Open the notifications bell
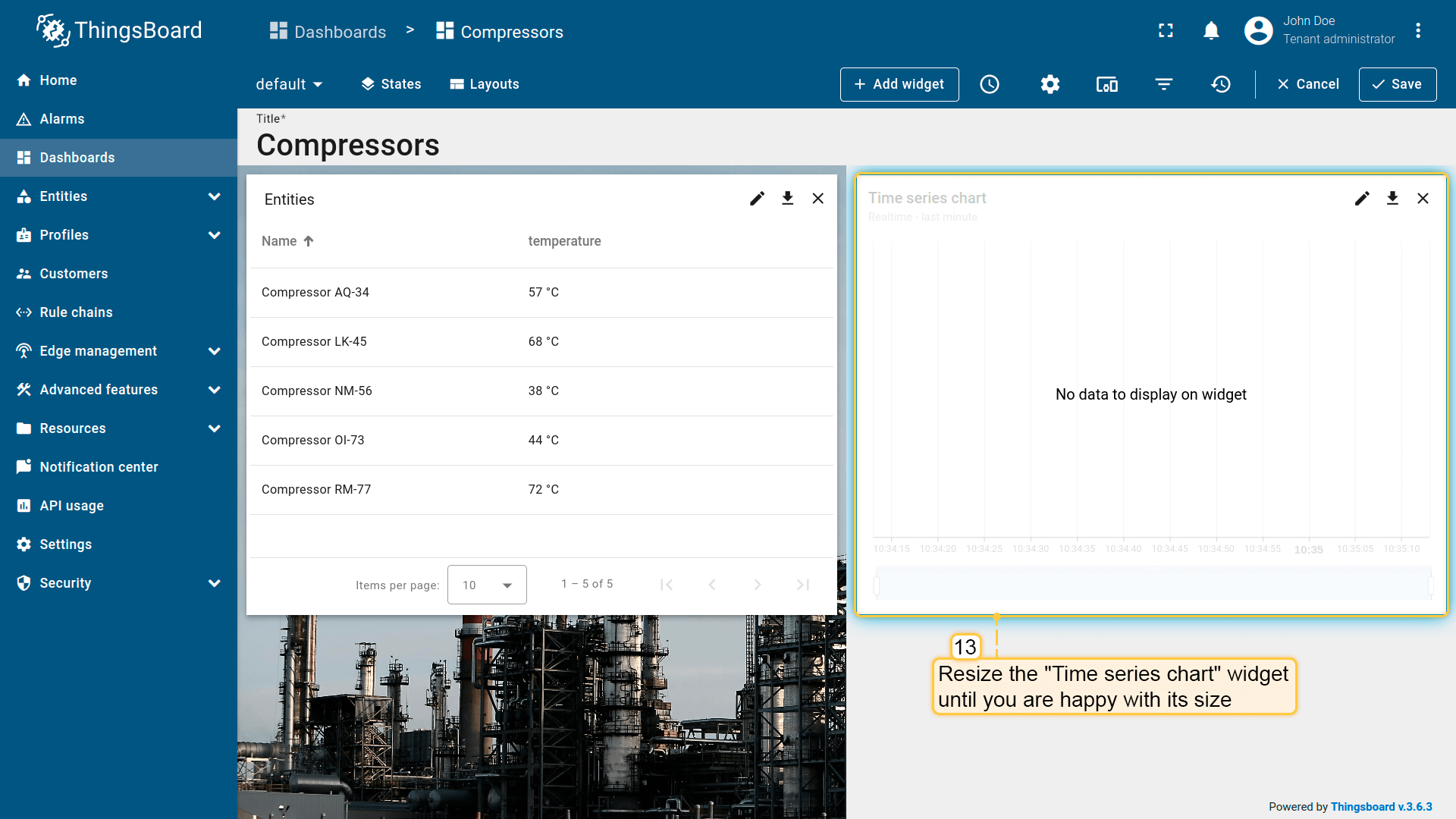Image resolution: width=1456 pixels, height=819 pixels. click(x=1211, y=31)
